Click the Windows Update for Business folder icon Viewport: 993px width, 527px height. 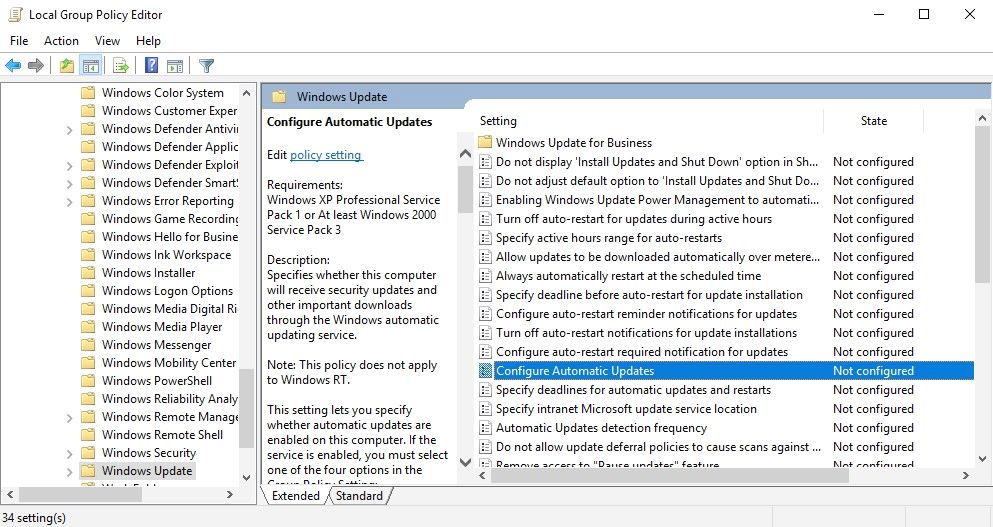pos(485,143)
